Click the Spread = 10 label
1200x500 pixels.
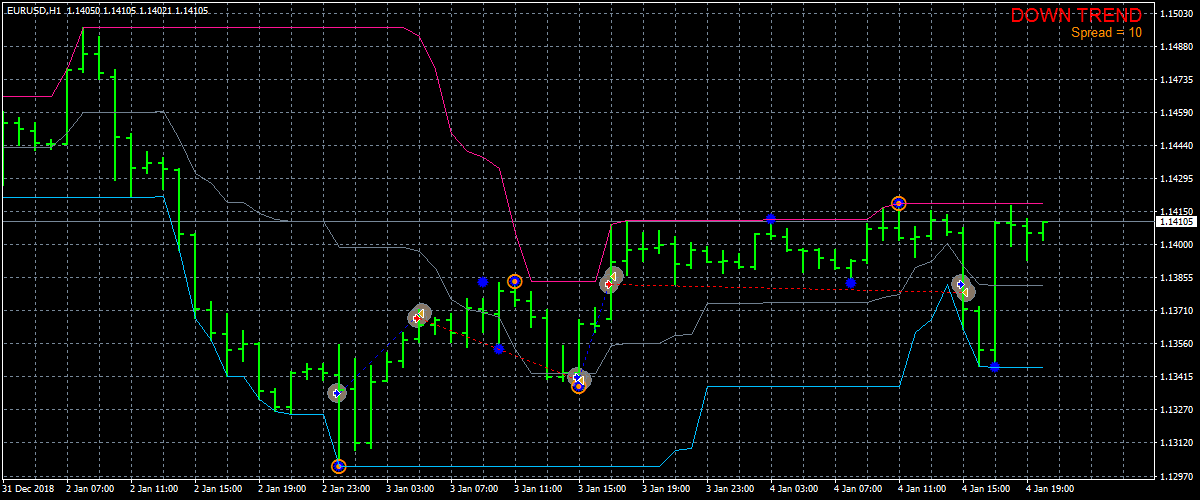pyautogui.click(x=1106, y=32)
